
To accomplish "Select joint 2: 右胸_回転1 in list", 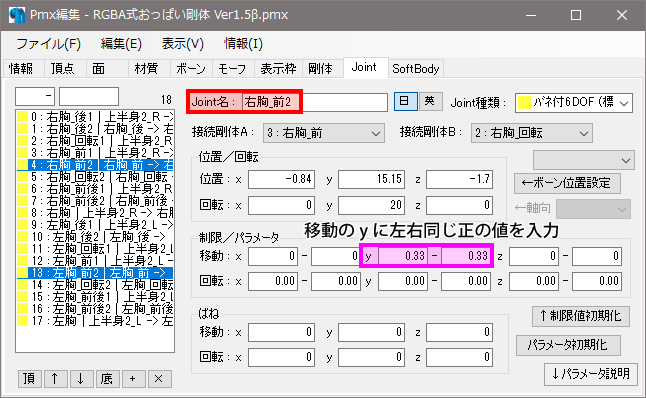I will 95,141.
